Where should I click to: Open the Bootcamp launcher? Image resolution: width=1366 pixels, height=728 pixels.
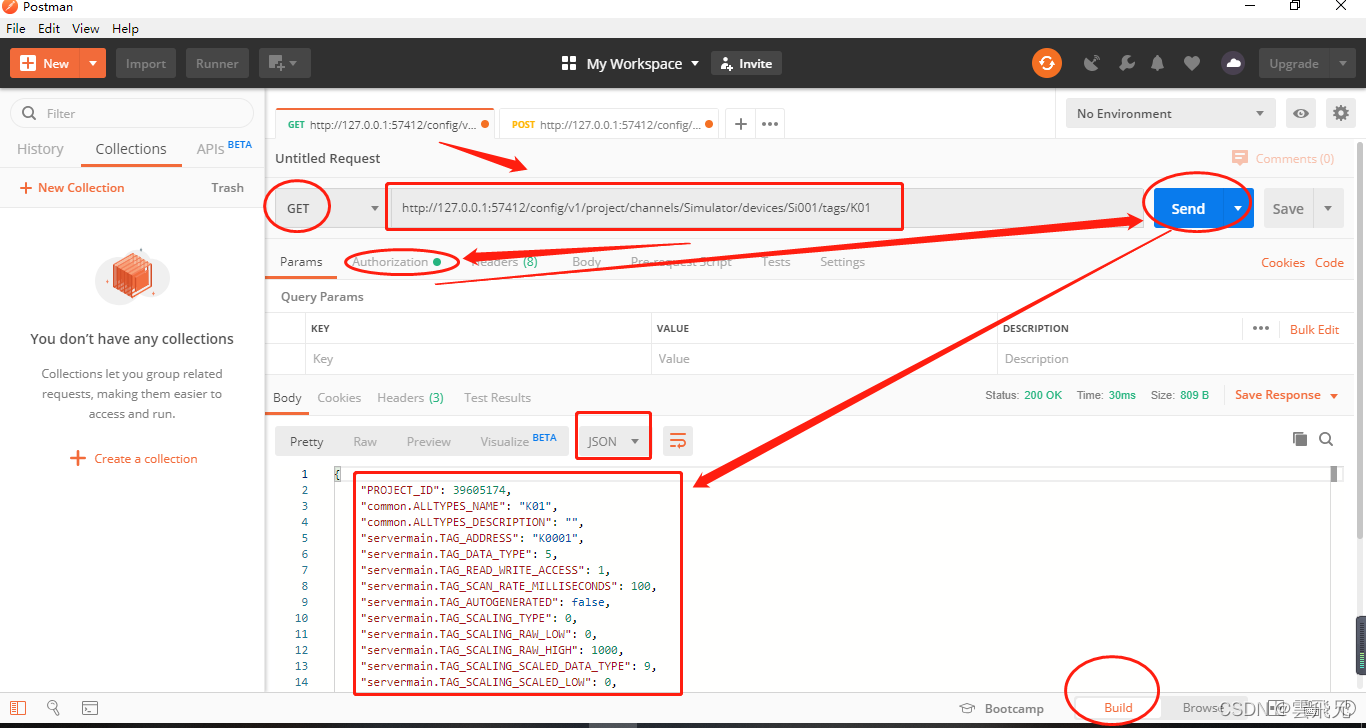(x=1001, y=708)
